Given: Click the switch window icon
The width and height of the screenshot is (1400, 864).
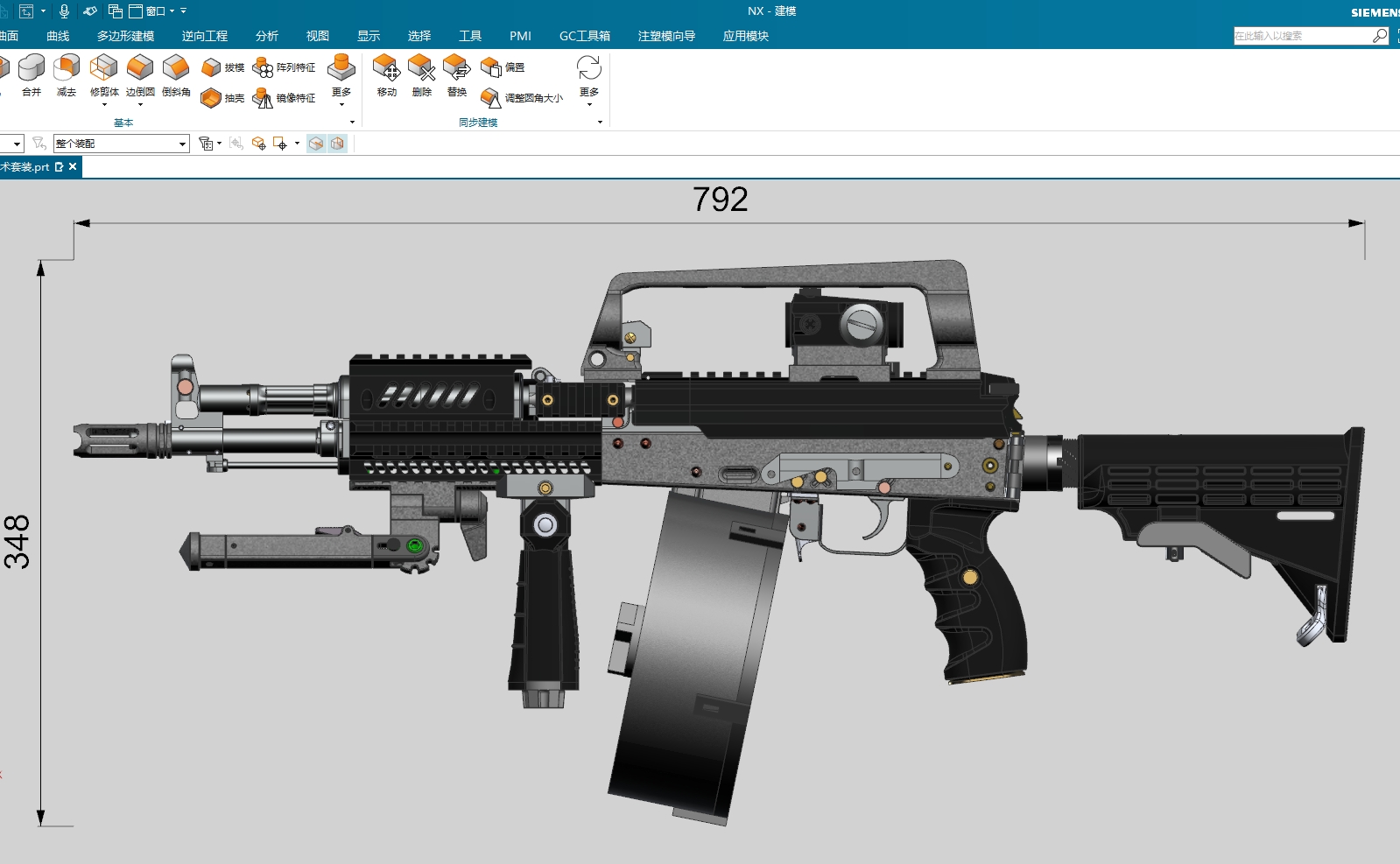Looking at the screenshot, I should 115,11.
